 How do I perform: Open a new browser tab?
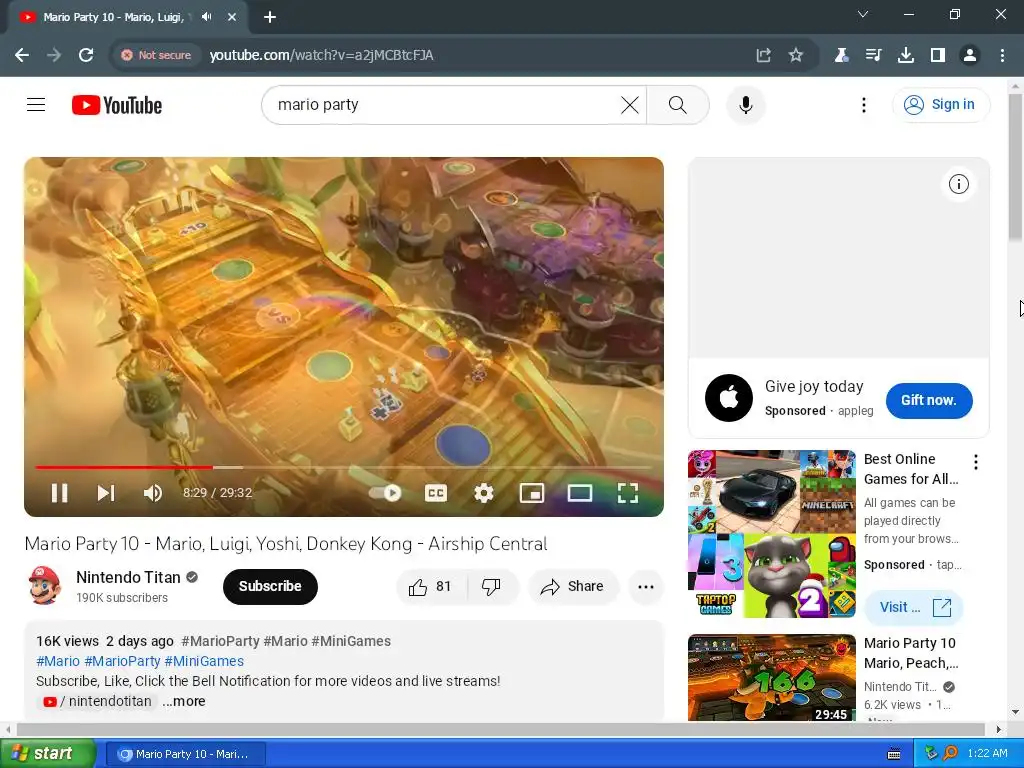[x=270, y=17]
